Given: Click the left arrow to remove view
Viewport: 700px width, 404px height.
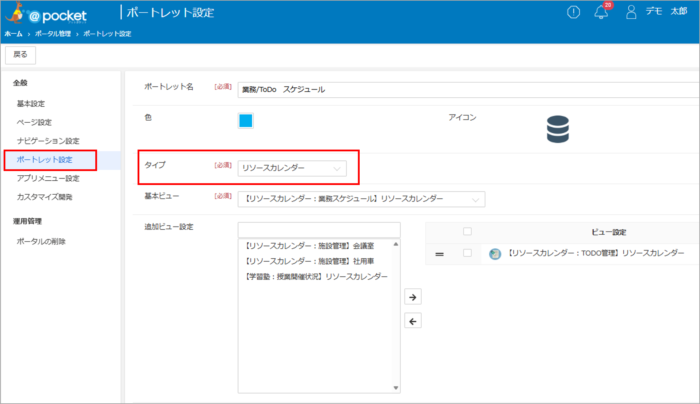Looking at the screenshot, I should click(412, 321).
